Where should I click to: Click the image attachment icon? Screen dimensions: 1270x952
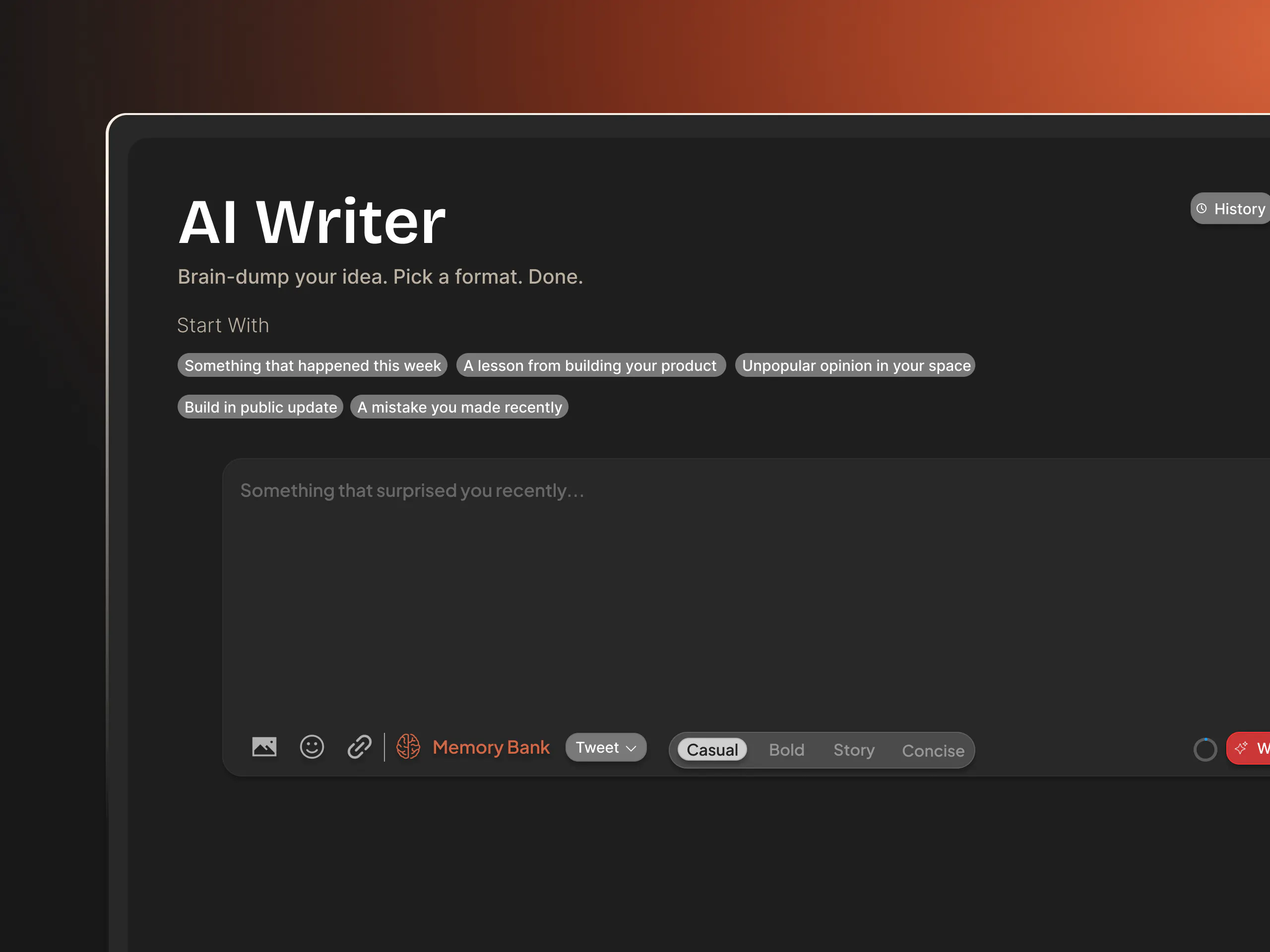[x=264, y=747]
